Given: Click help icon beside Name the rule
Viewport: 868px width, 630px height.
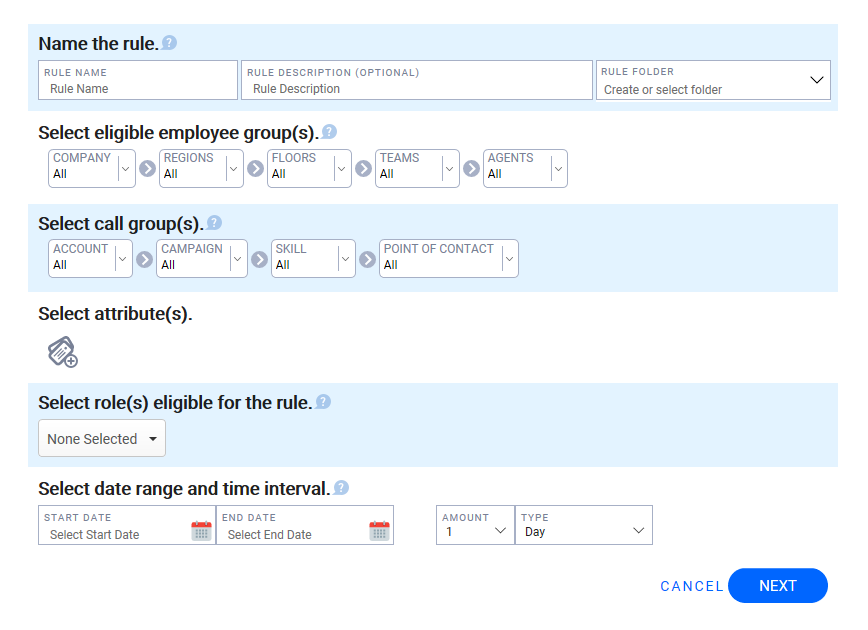Looking at the screenshot, I should tap(169, 43).
